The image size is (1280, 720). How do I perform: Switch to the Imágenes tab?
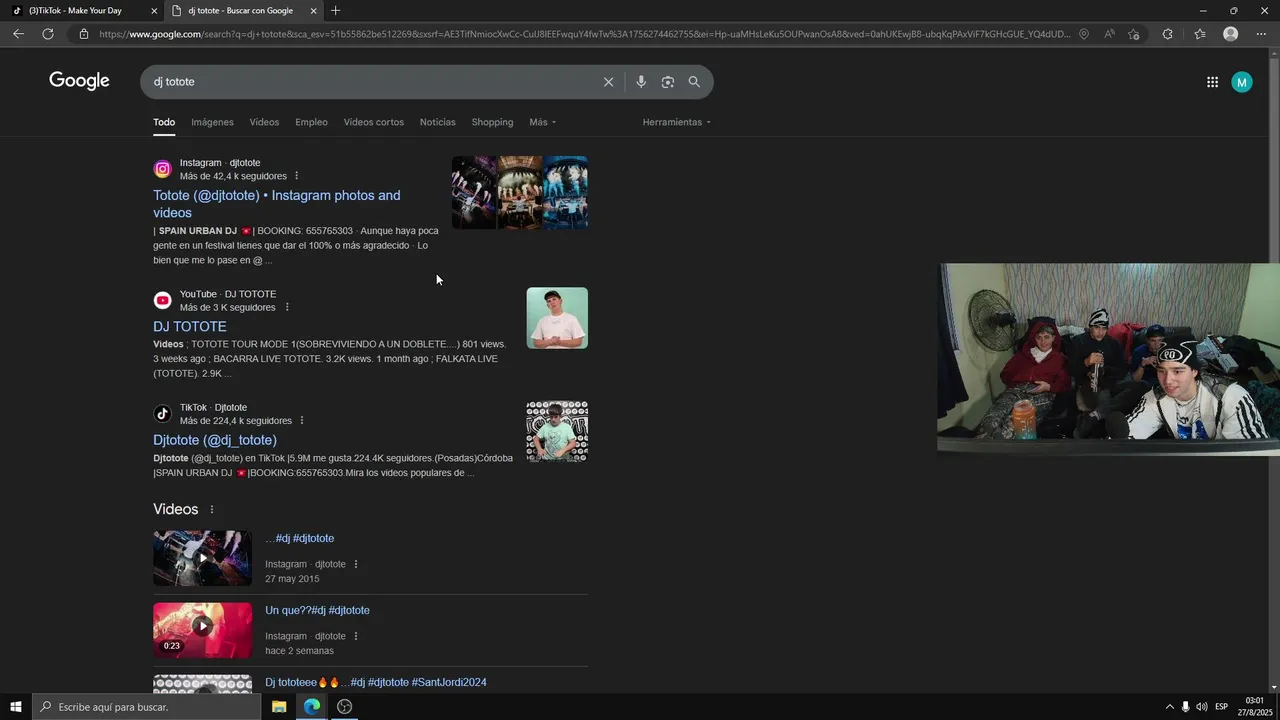(x=212, y=122)
